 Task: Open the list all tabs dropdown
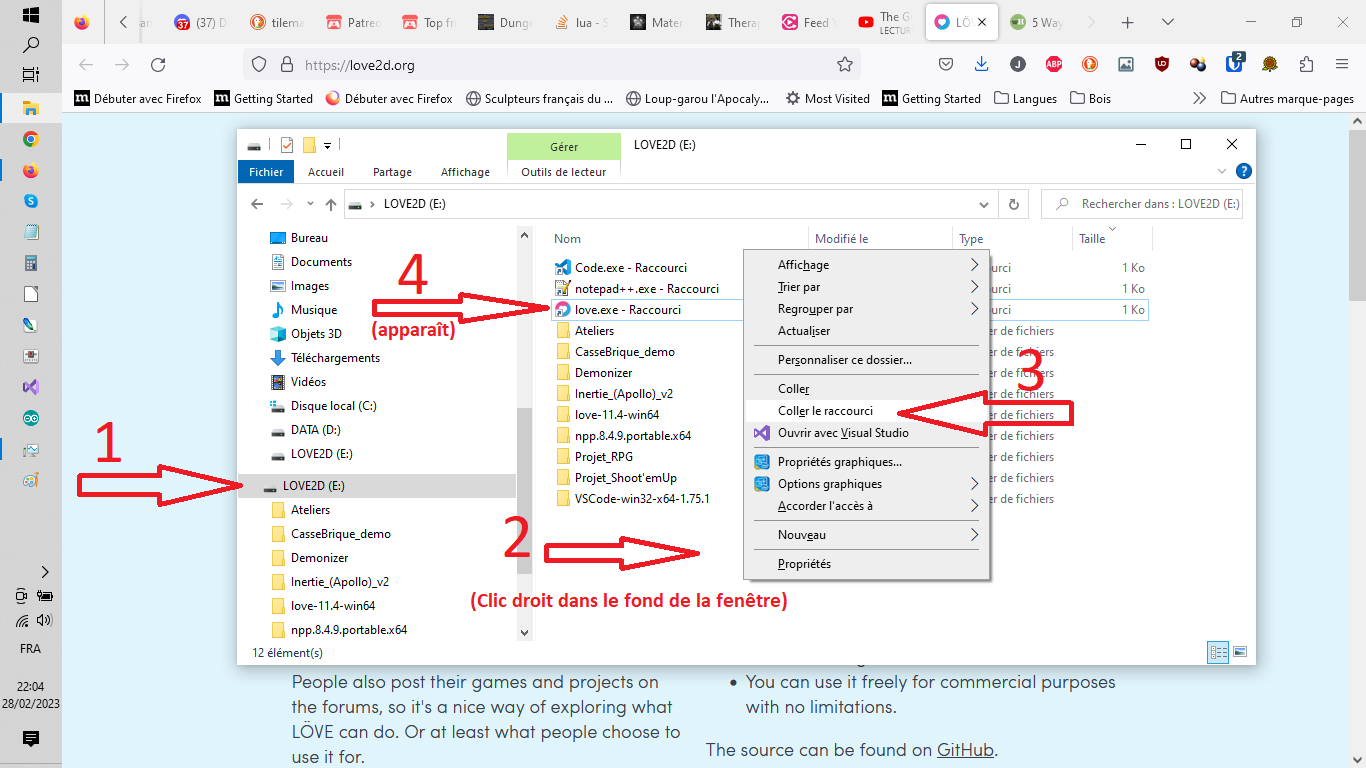[x=1169, y=22]
